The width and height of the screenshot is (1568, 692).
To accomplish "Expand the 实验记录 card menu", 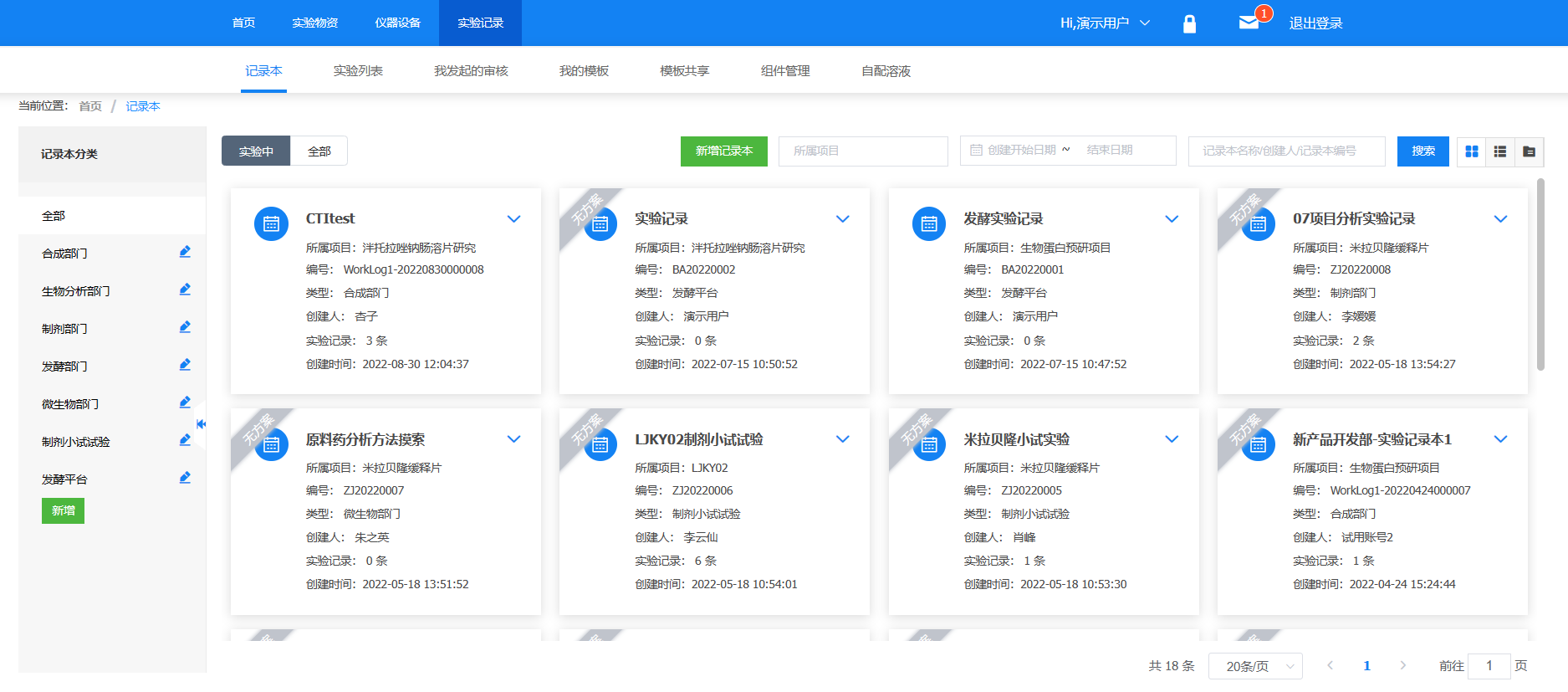I will 843,219.
